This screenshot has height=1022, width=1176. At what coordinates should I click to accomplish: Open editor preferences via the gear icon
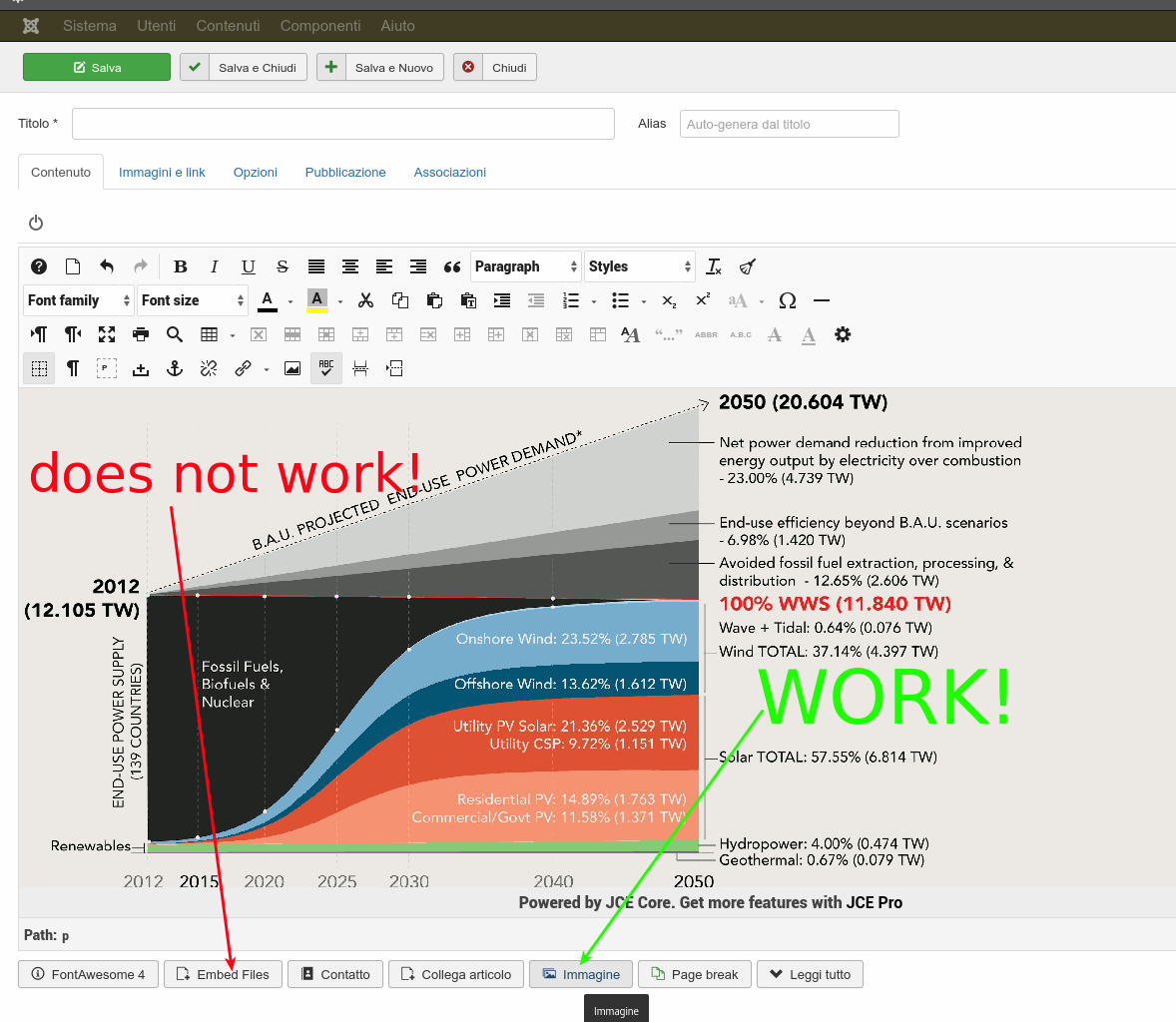[844, 334]
